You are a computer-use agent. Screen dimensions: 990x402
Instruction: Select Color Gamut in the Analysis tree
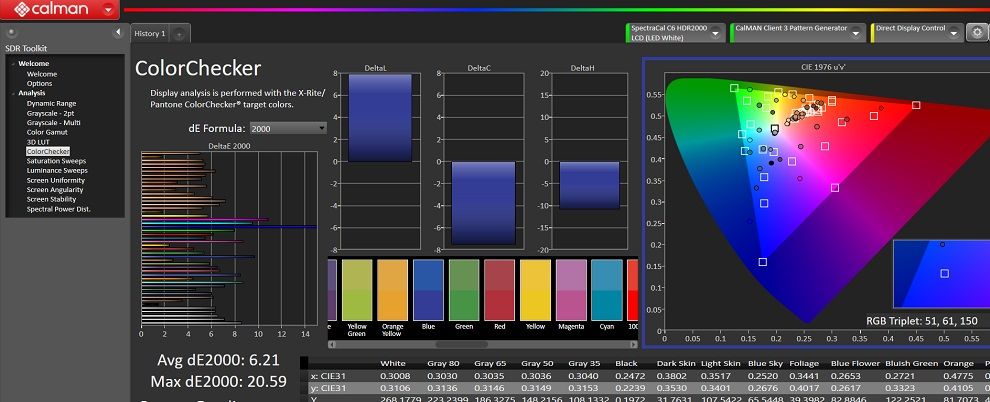coord(47,133)
